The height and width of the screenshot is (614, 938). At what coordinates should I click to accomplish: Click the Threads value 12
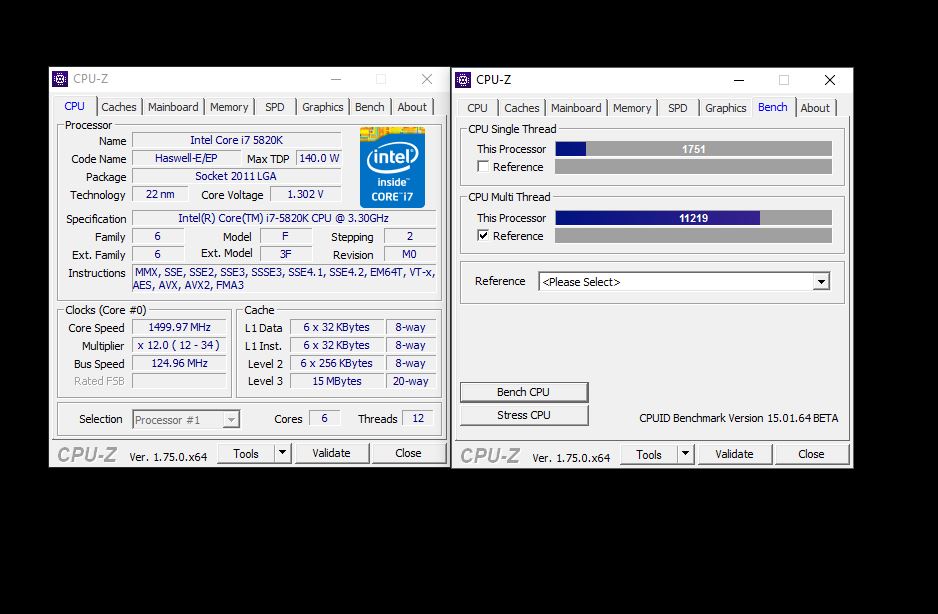(418, 418)
